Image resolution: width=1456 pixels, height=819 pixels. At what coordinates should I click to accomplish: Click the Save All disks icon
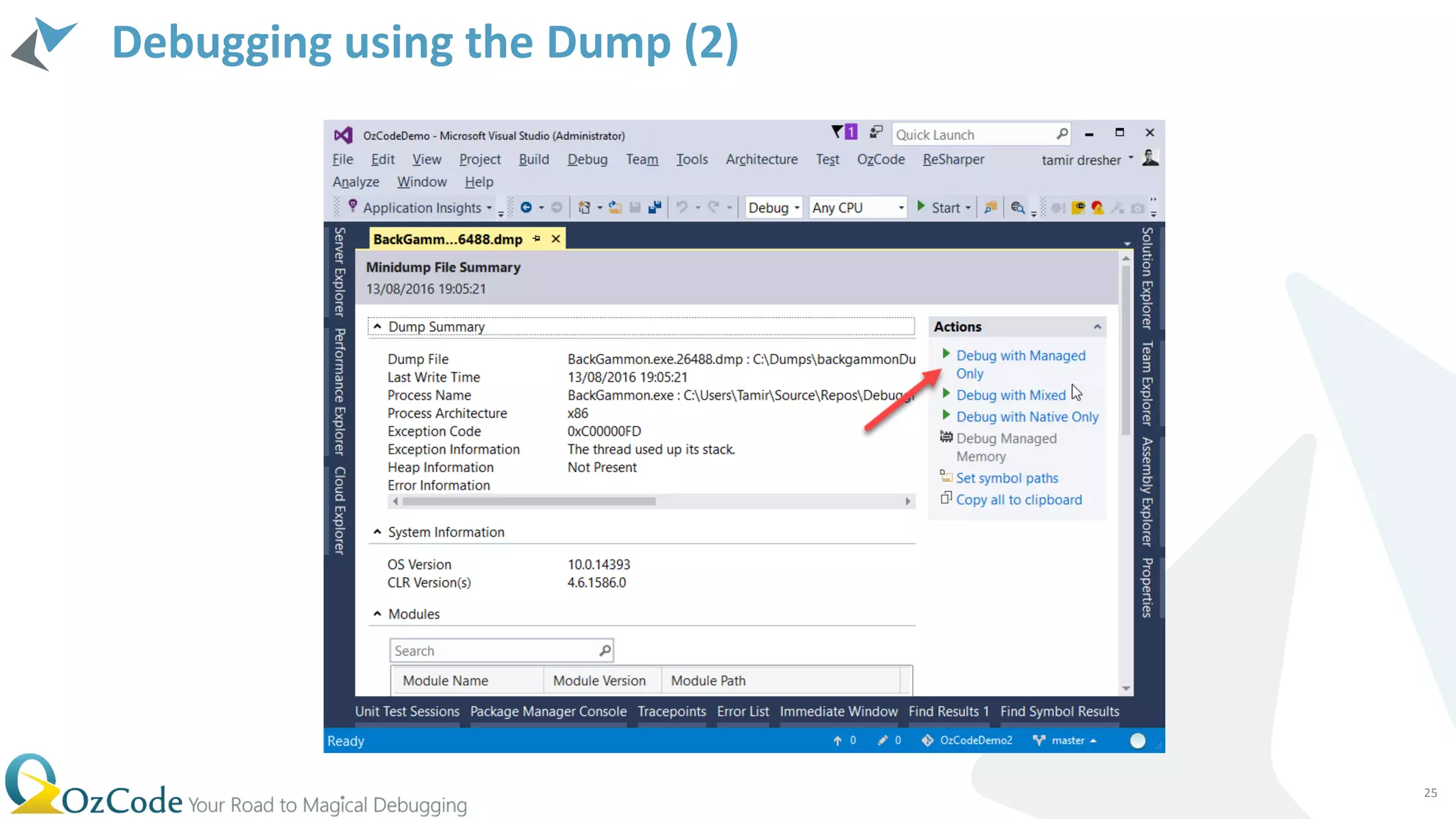tap(655, 208)
